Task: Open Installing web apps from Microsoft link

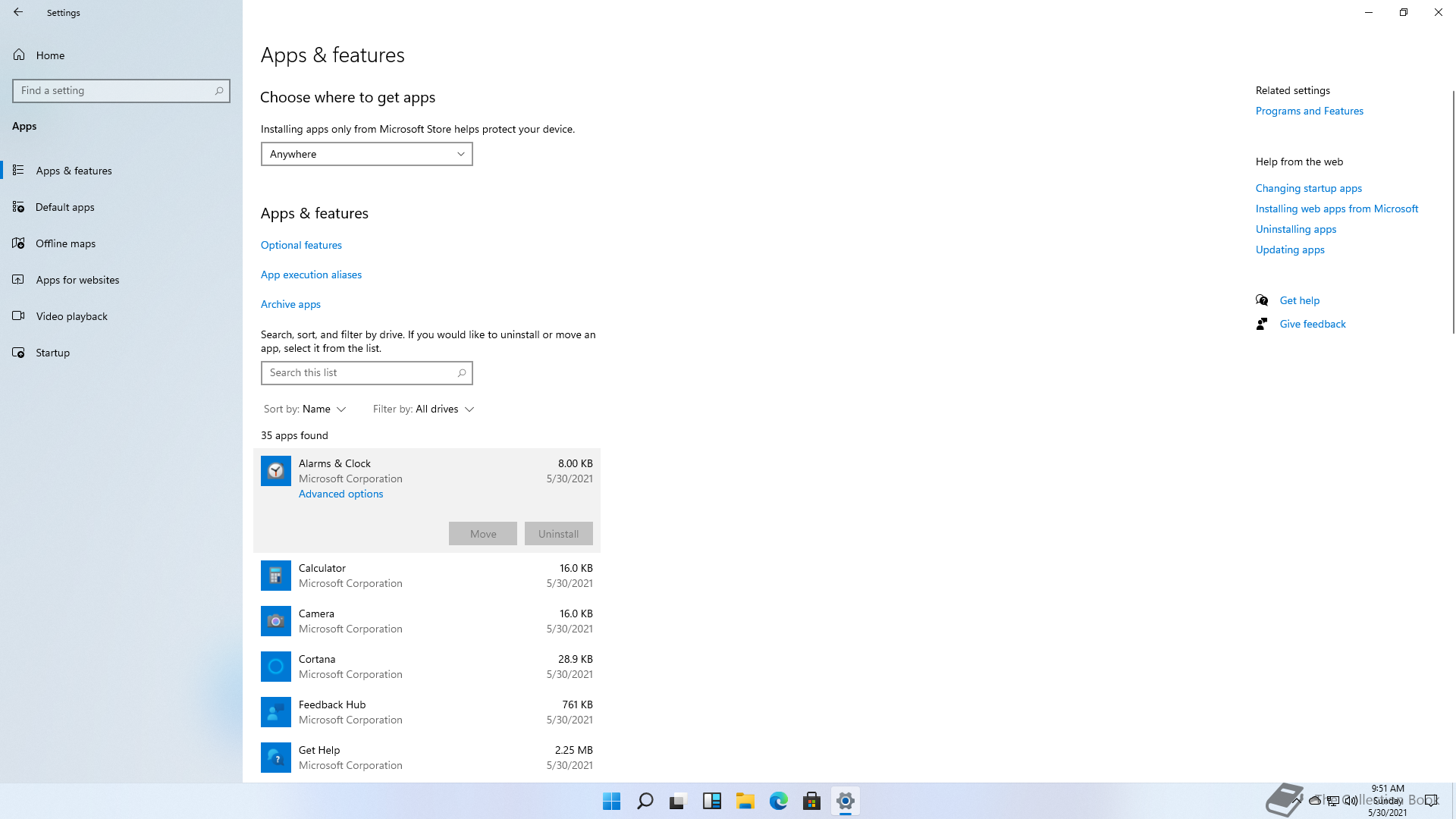Action: 1336,209
